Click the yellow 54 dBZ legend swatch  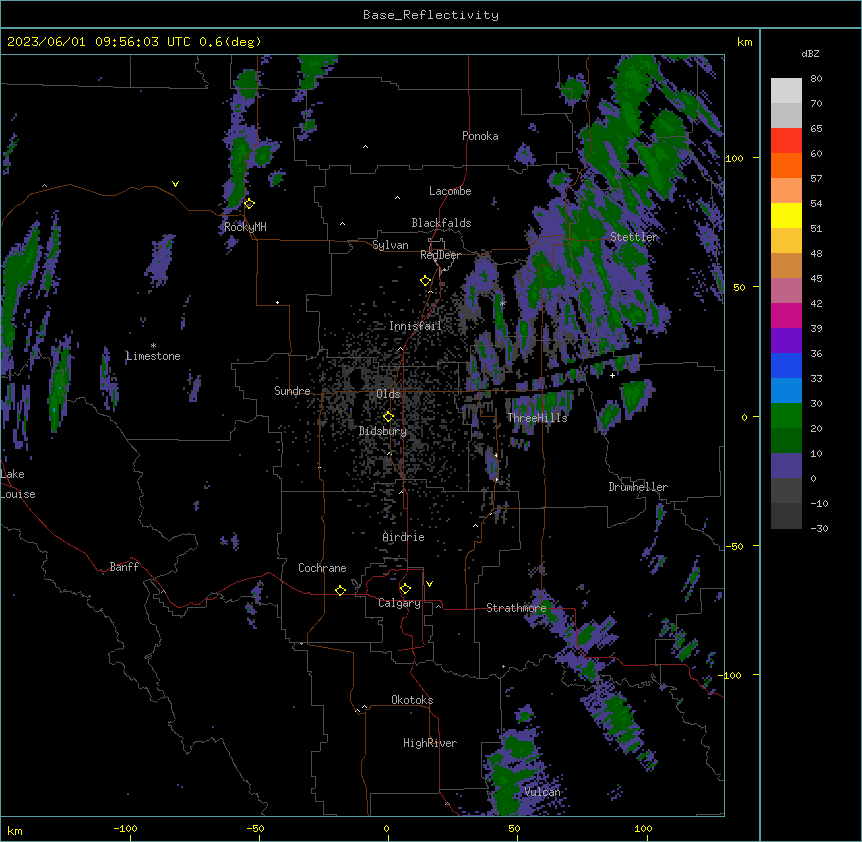coord(786,215)
